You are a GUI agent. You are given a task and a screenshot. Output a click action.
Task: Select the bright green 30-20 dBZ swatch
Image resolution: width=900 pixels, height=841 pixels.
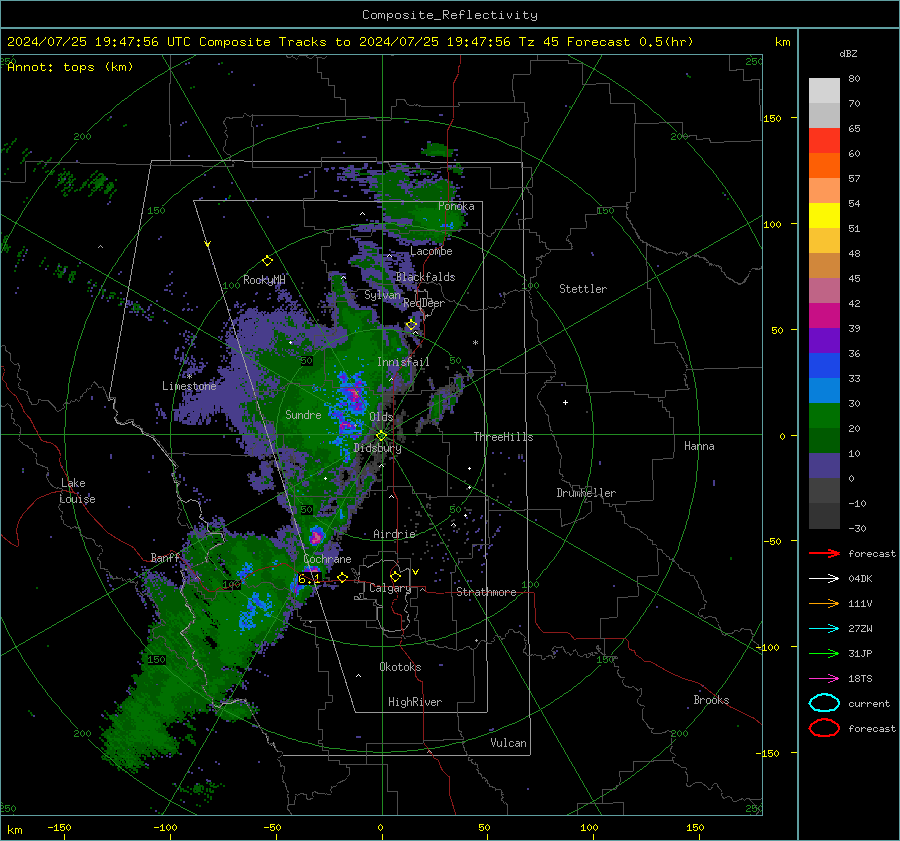coord(824,415)
